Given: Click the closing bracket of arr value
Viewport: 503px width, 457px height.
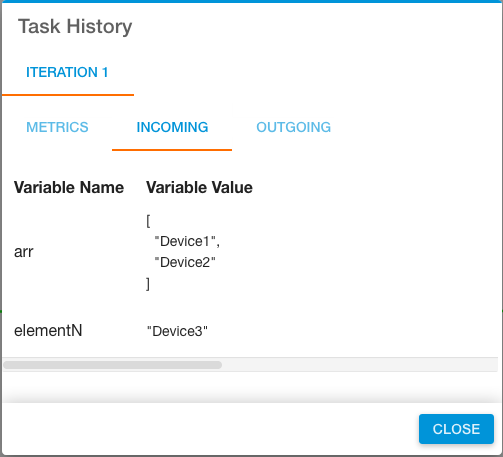Looking at the screenshot, I should click(148, 284).
